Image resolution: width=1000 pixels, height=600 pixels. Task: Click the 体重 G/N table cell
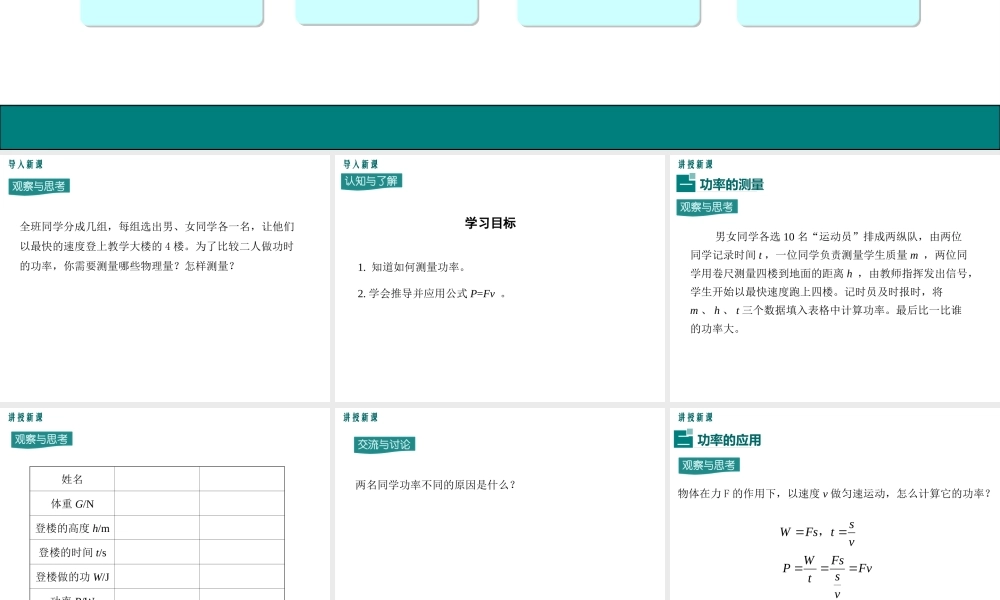tap(72, 504)
